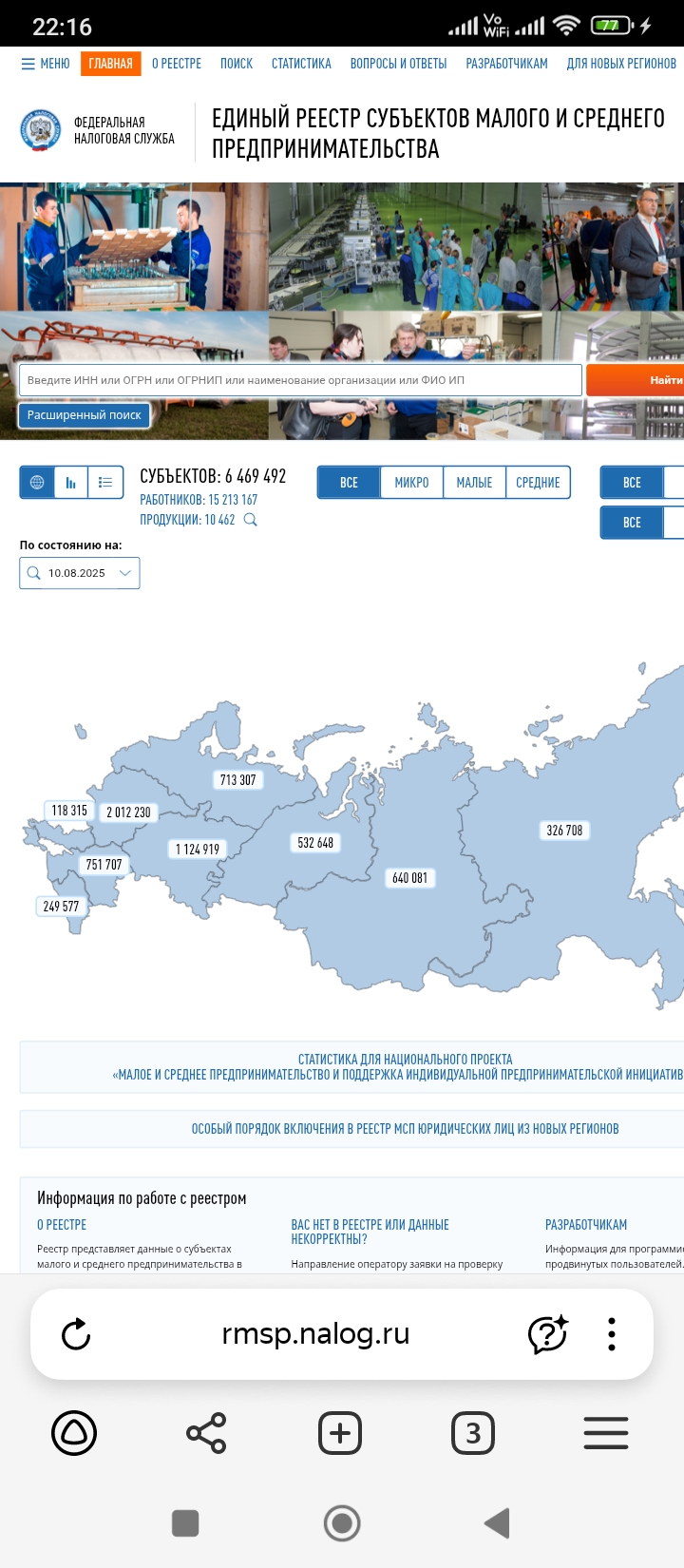Switch to list view
The width and height of the screenshot is (684, 1568).
(105, 483)
